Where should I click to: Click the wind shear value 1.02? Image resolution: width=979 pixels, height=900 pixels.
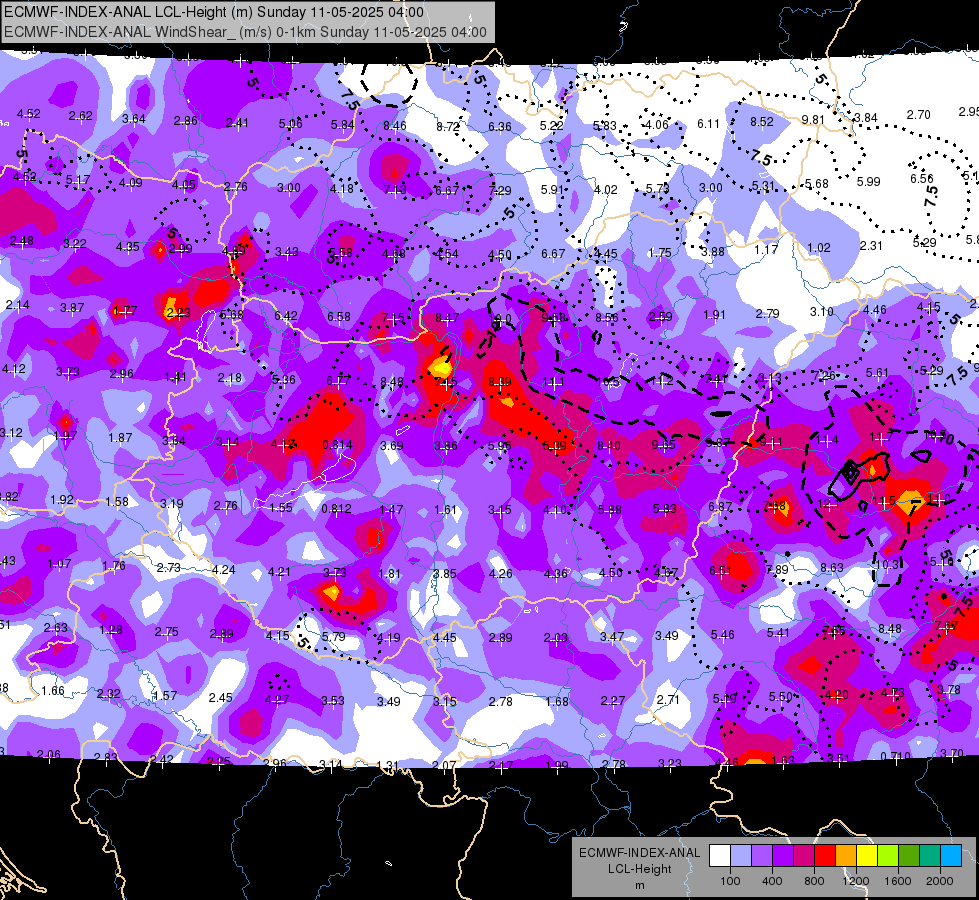pyautogui.click(x=819, y=247)
